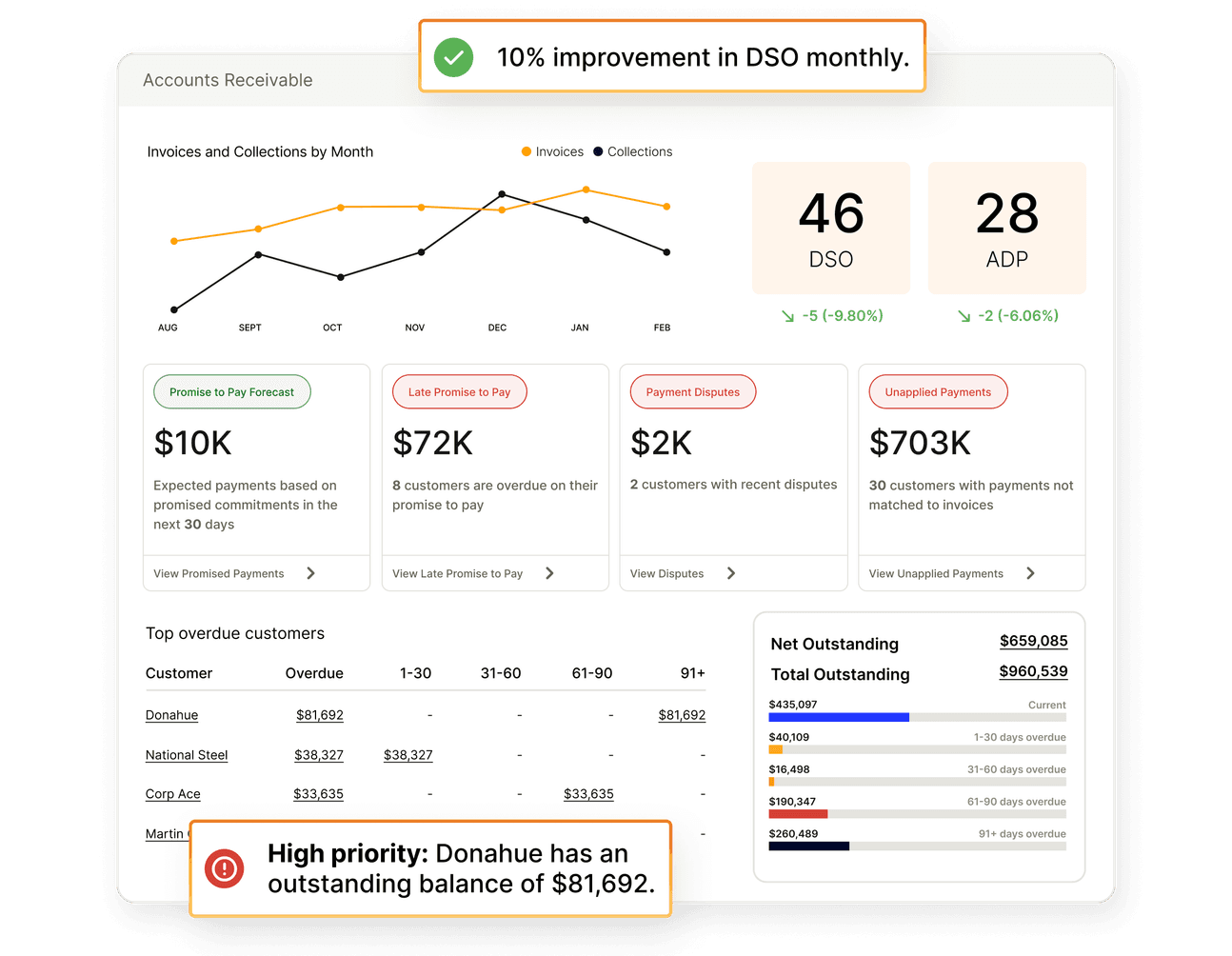Open the chevron next to View Promised Payments

point(311,573)
